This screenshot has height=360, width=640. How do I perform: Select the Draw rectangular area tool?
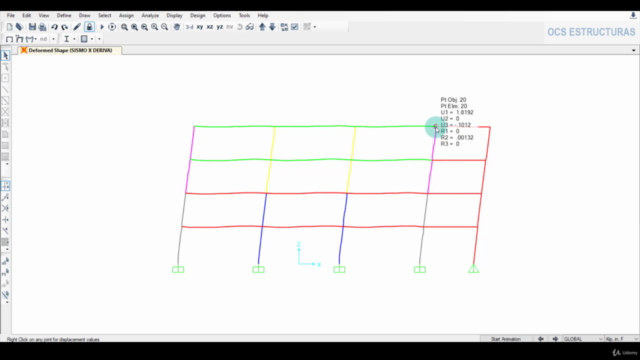[x=5, y=145]
